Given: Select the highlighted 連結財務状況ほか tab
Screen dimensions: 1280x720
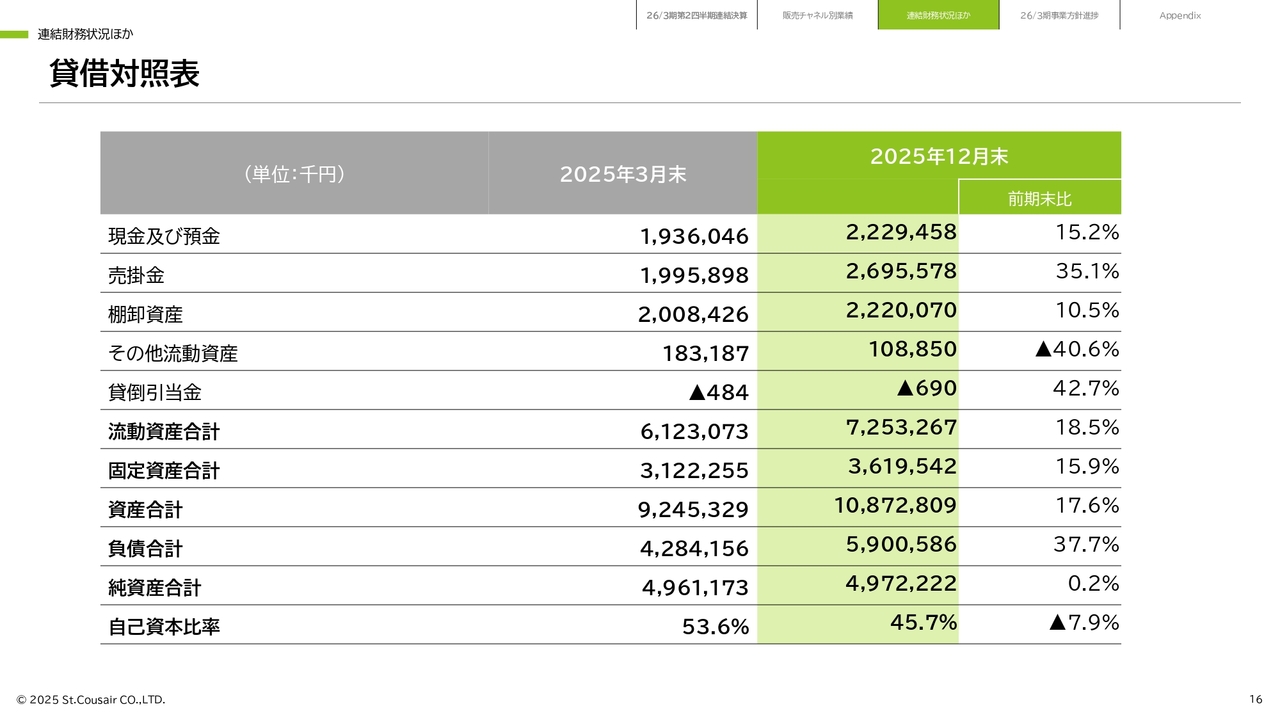Looking at the screenshot, I should pyautogui.click(x=938, y=15).
